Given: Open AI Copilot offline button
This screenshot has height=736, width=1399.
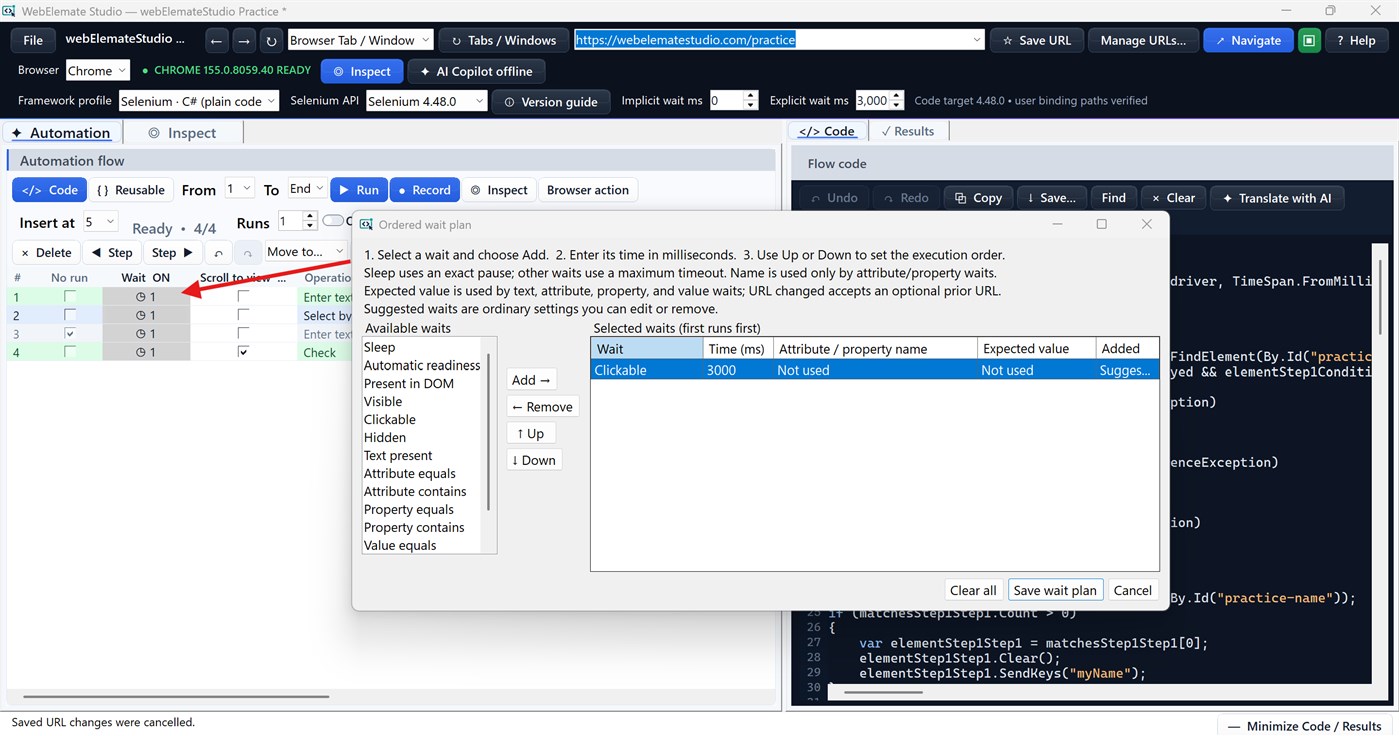Looking at the screenshot, I should tap(476, 72).
